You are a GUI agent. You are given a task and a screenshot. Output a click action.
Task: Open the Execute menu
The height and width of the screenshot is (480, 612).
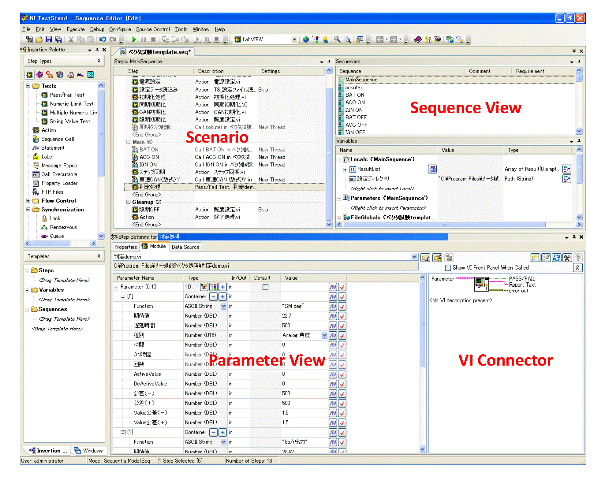coord(75,29)
